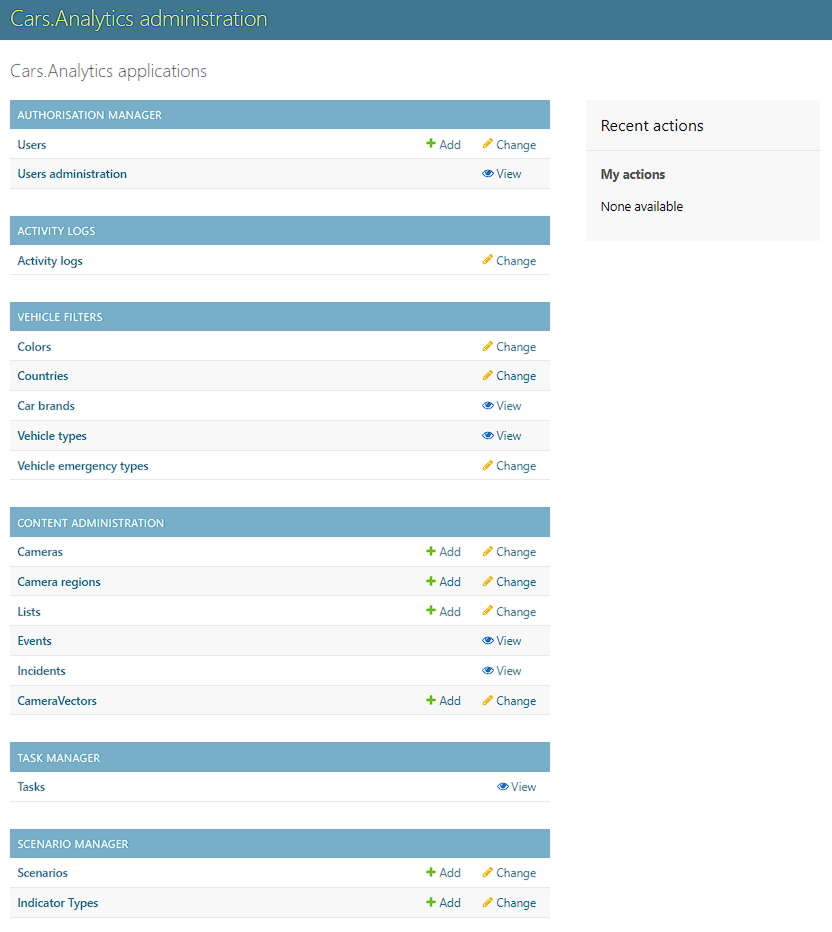Open the Users administration page

[71, 173]
